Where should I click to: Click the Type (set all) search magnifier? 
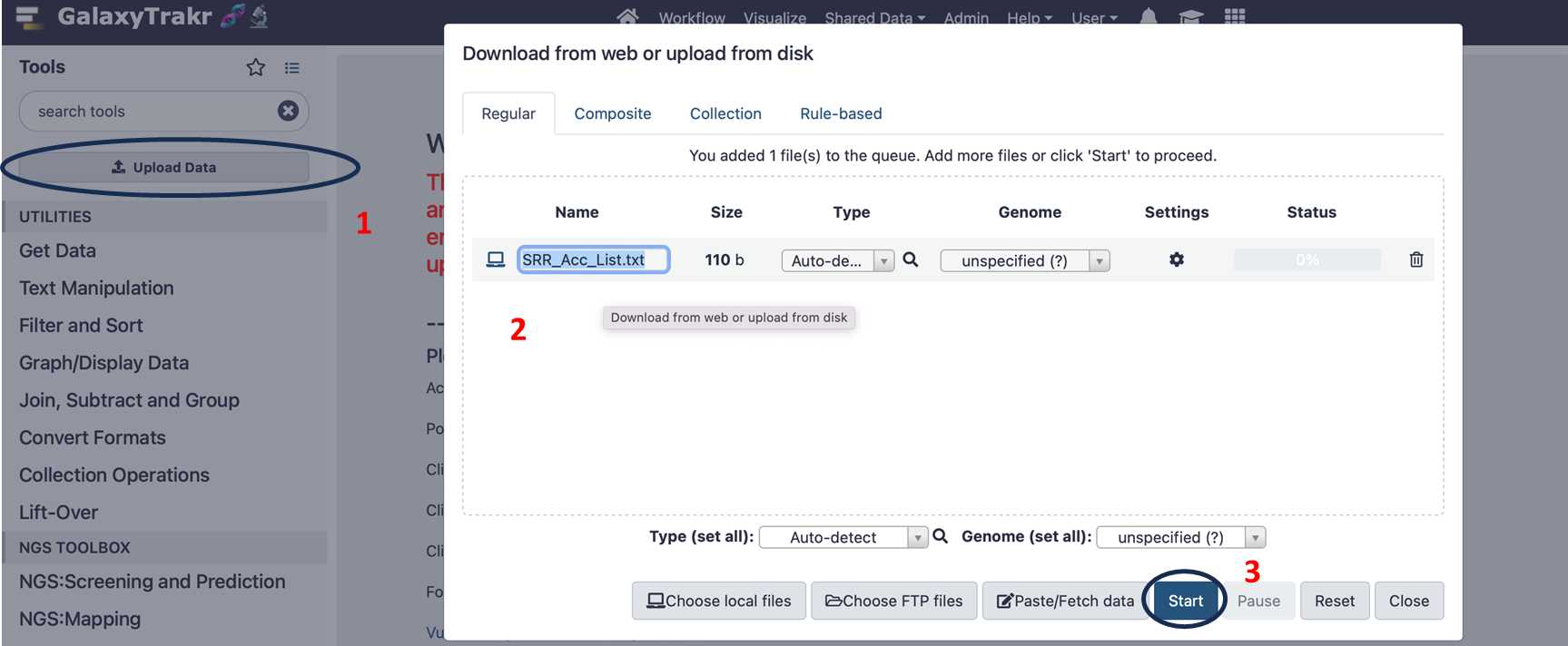pyautogui.click(x=940, y=536)
